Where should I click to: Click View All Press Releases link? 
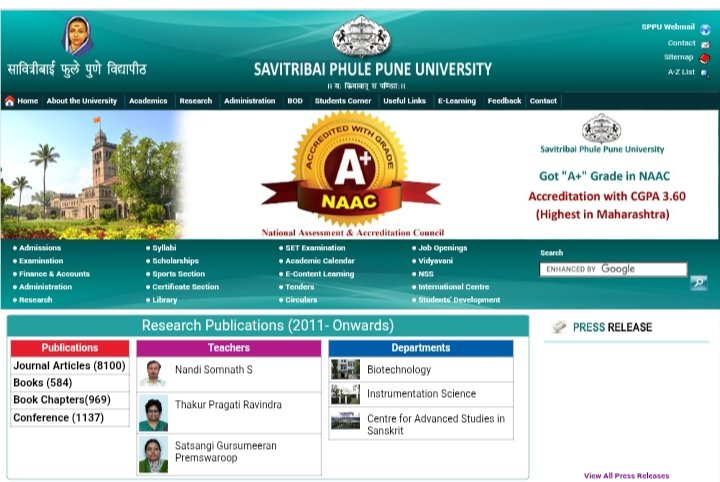pos(626,476)
